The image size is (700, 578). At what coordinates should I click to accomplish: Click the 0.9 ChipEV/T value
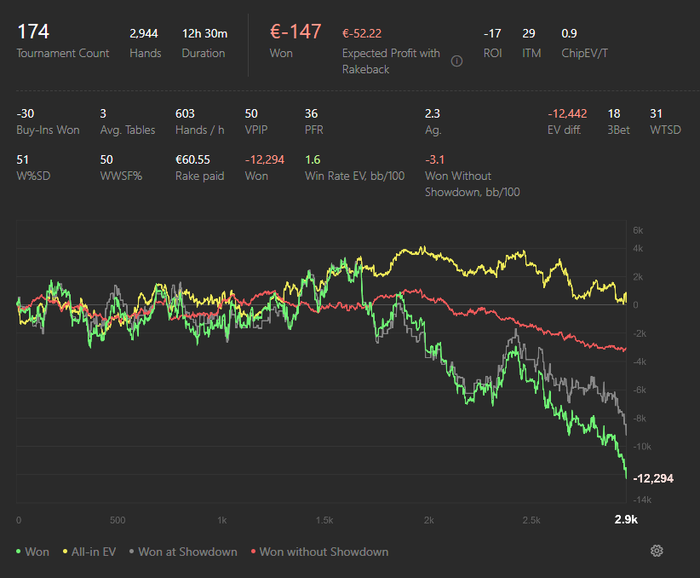[x=569, y=33]
